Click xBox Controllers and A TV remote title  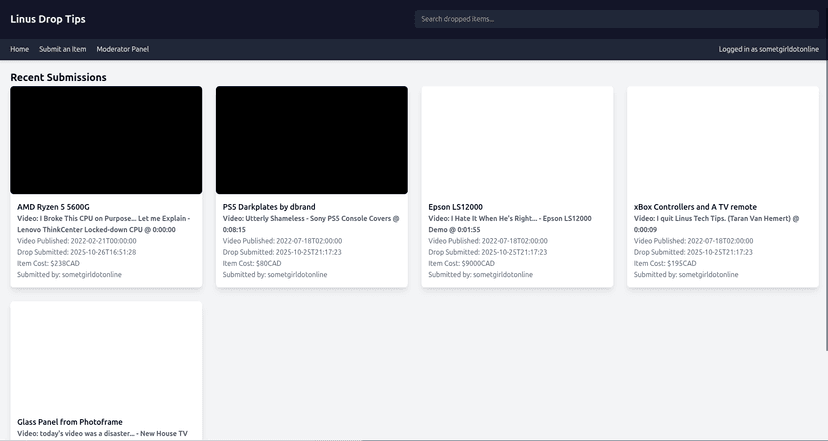pyautogui.click(x=695, y=207)
